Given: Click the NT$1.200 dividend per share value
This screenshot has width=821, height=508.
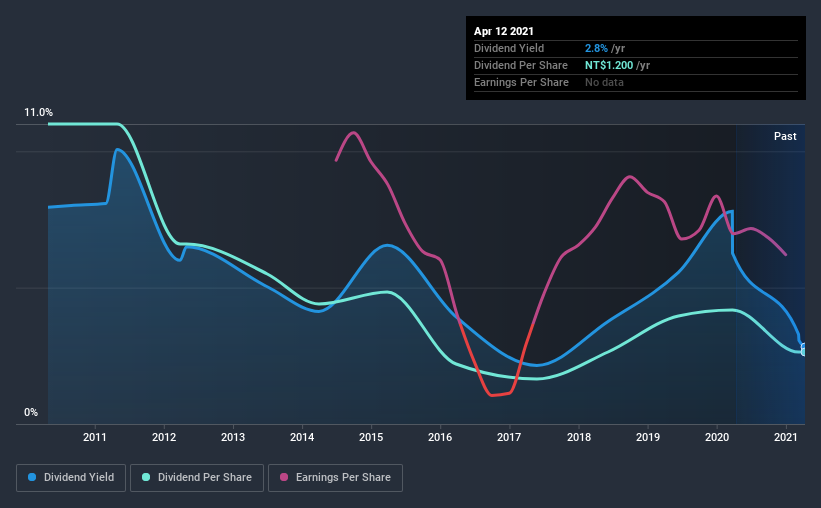Looking at the screenshot, I should point(609,65).
